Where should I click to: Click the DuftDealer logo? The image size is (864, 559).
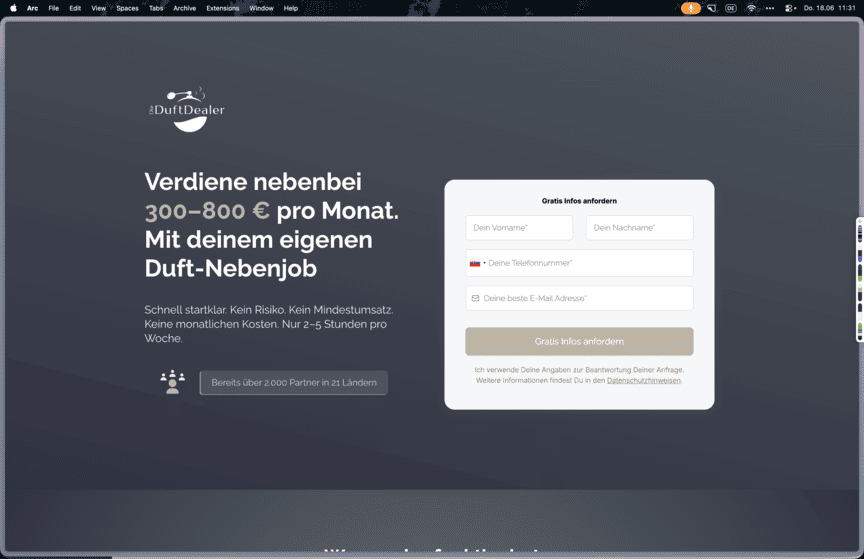[x=187, y=109]
